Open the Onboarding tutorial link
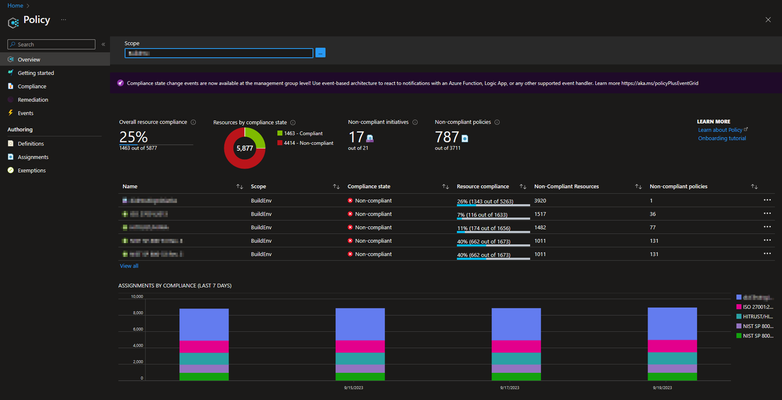This screenshot has width=782, height=400. point(722,138)
